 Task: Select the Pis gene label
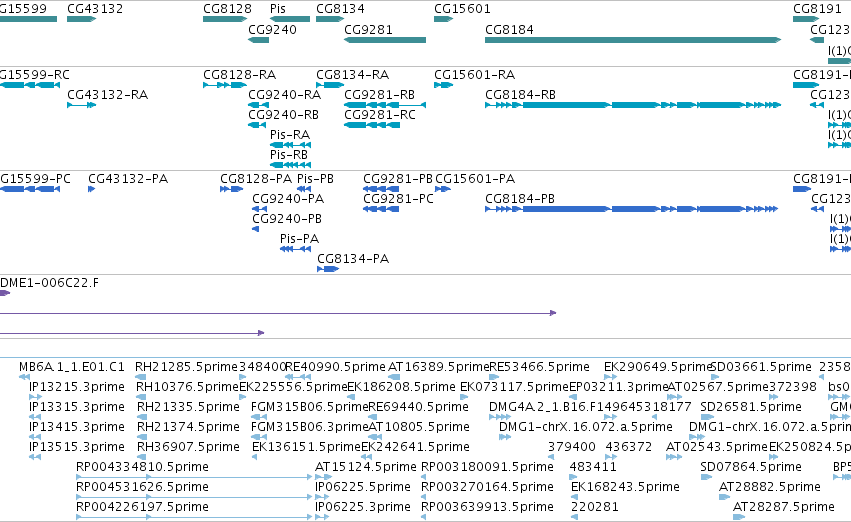click(x=278, y=9)
